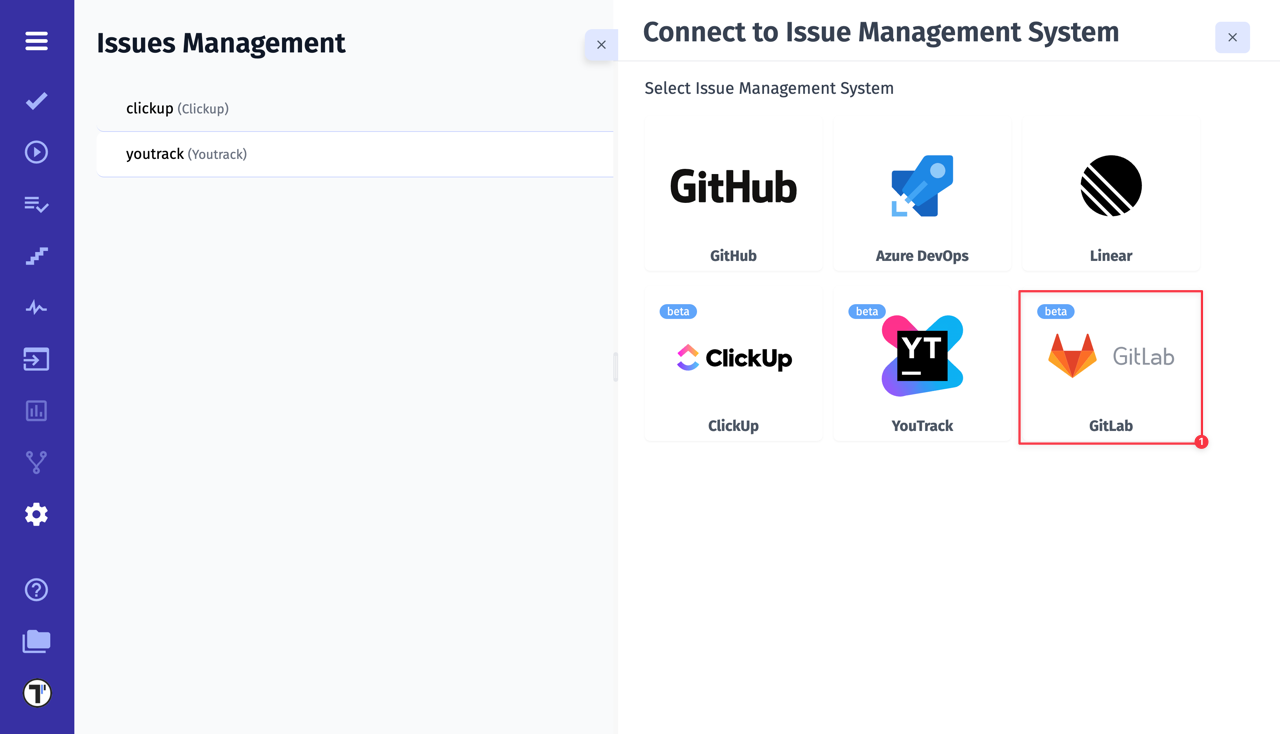This screenshot has width=1280, height=734.
Task: Select the Linear issue management system
Action: (x=1110, y=195)
